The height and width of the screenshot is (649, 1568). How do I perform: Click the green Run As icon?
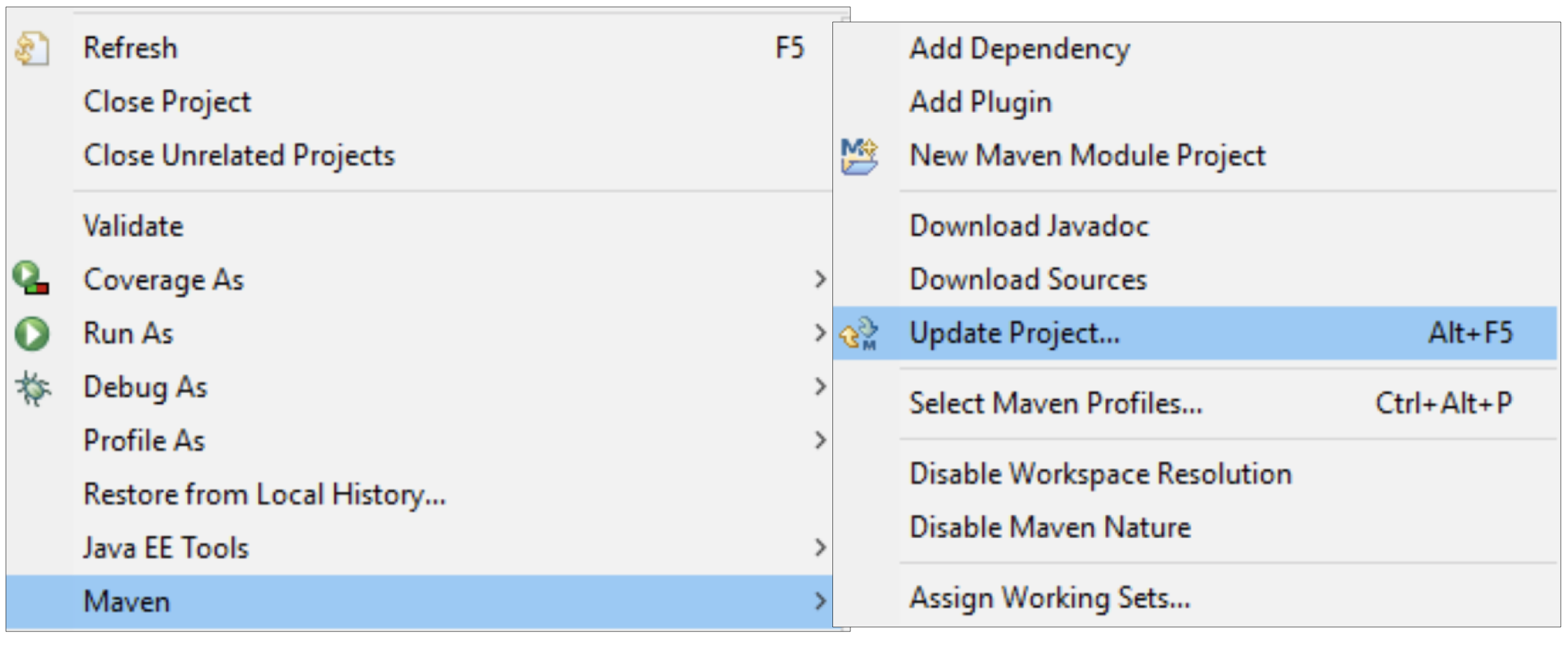(x=32, y=334)
